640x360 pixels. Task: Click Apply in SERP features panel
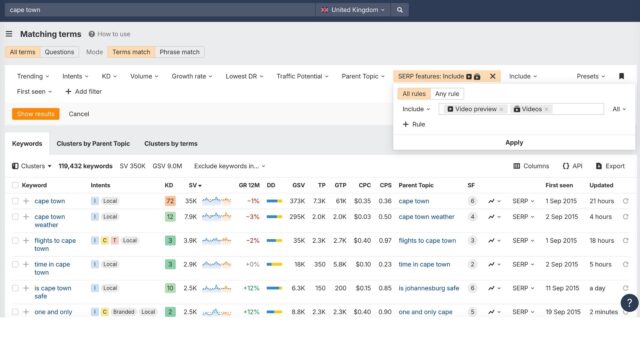pos(514,142)
